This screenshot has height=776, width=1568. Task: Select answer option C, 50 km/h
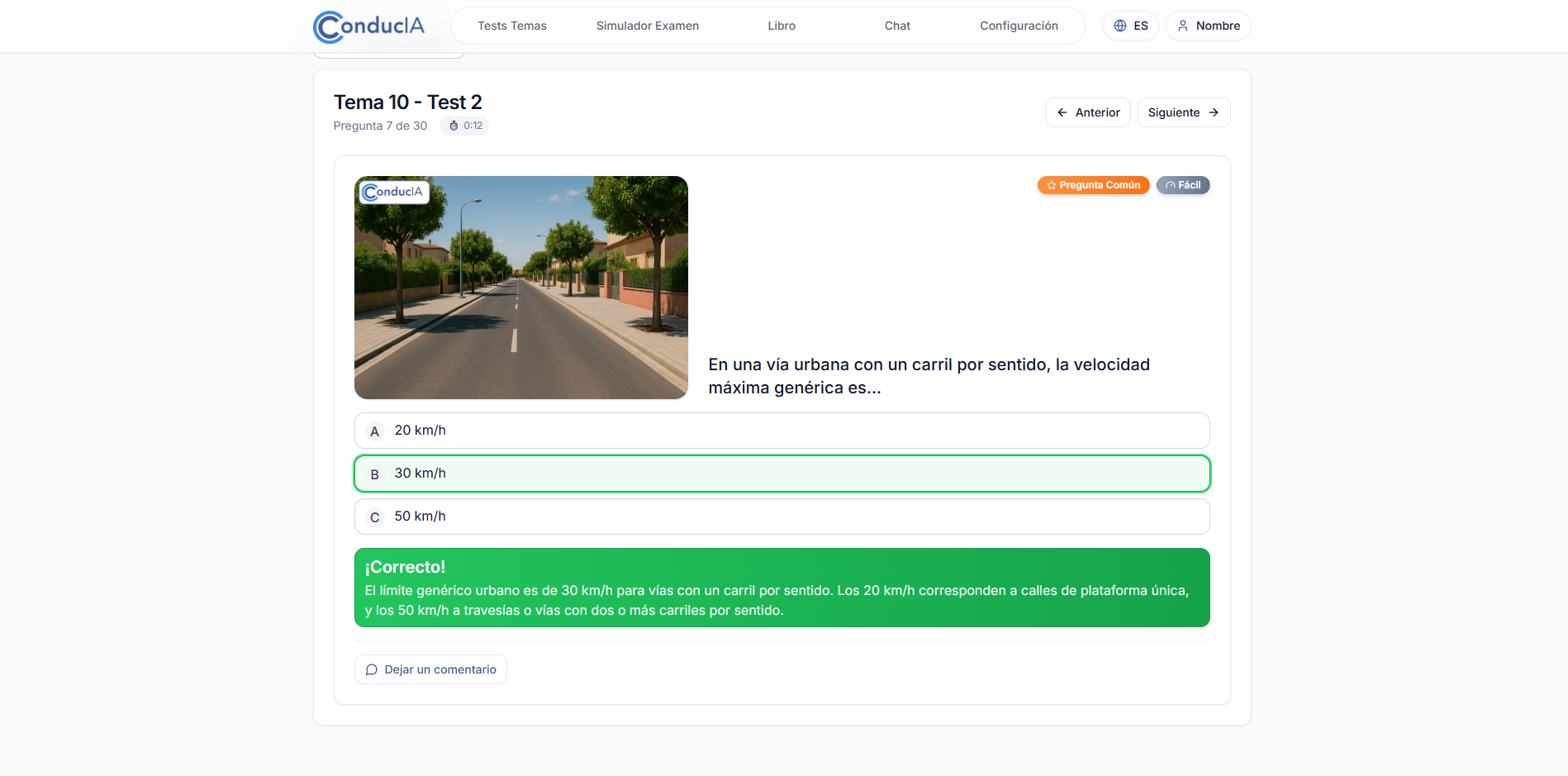(x=782, y=516)
